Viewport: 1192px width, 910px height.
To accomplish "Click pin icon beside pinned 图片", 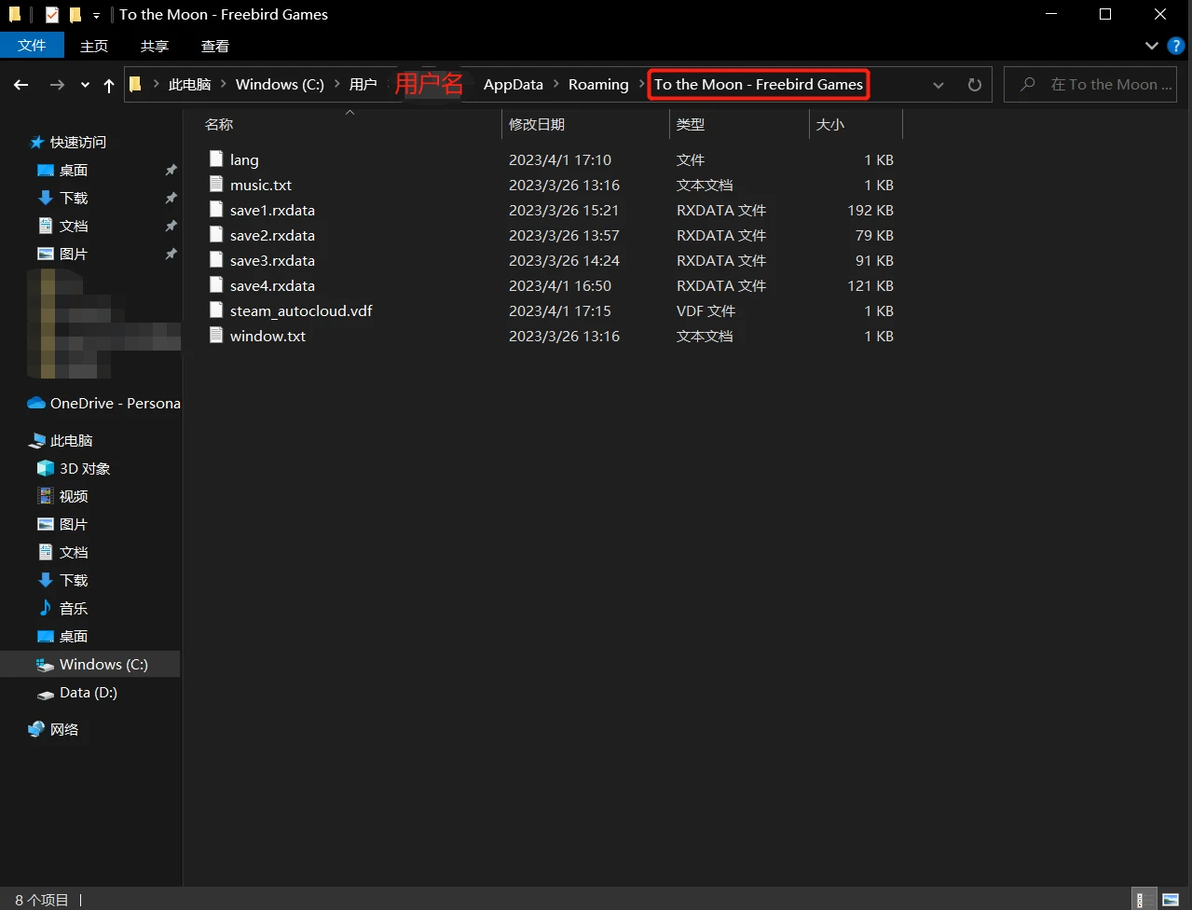I will (x=171, y=254).
